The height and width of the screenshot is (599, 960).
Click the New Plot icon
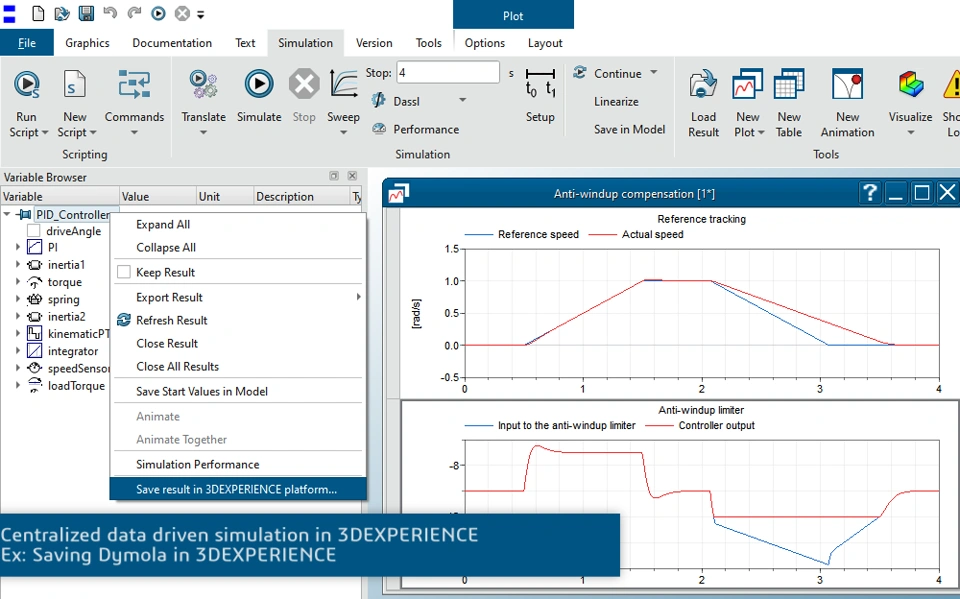click(747, 84)
